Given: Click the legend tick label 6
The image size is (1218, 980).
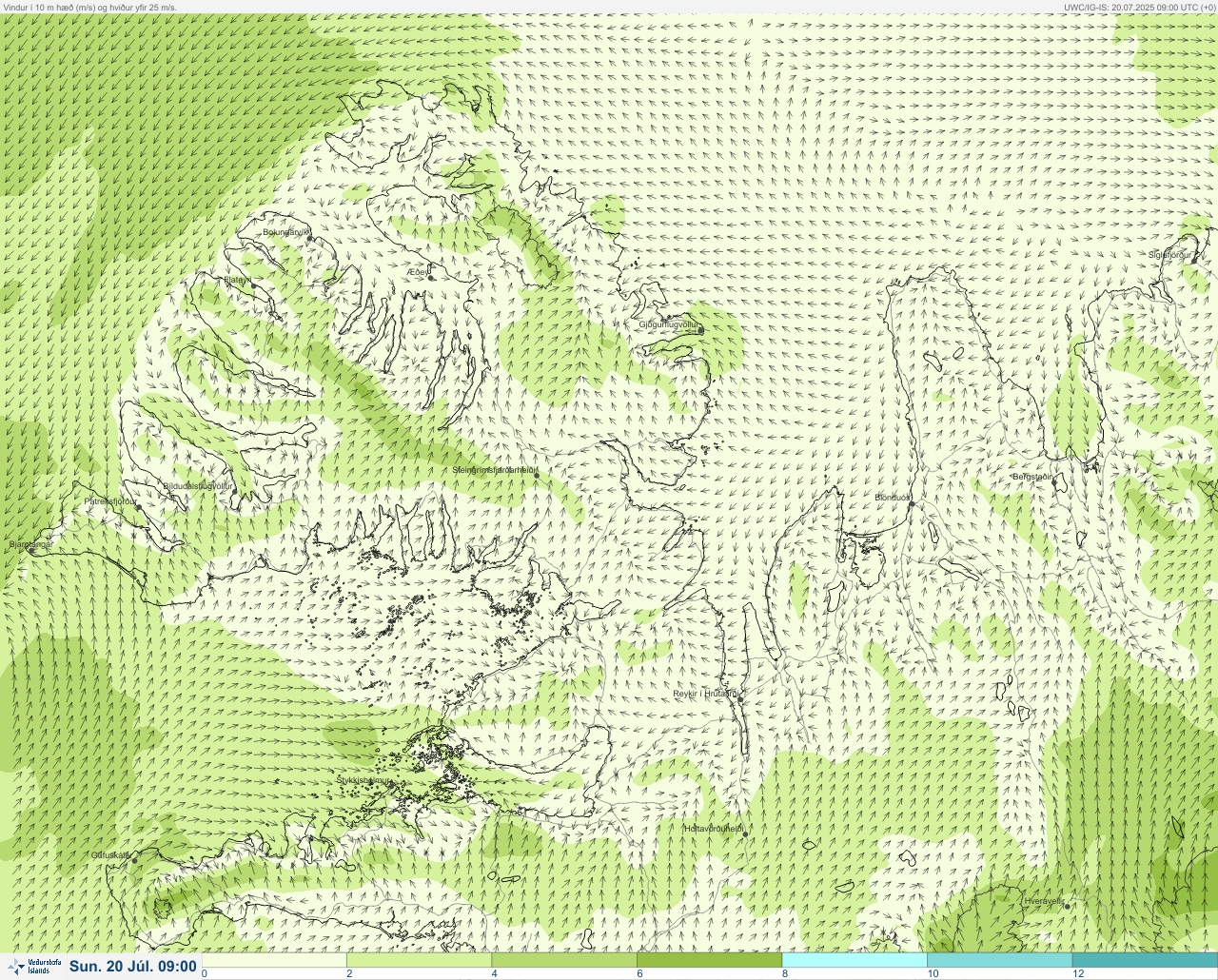Looking at the screenshot, I should point(639,973).
